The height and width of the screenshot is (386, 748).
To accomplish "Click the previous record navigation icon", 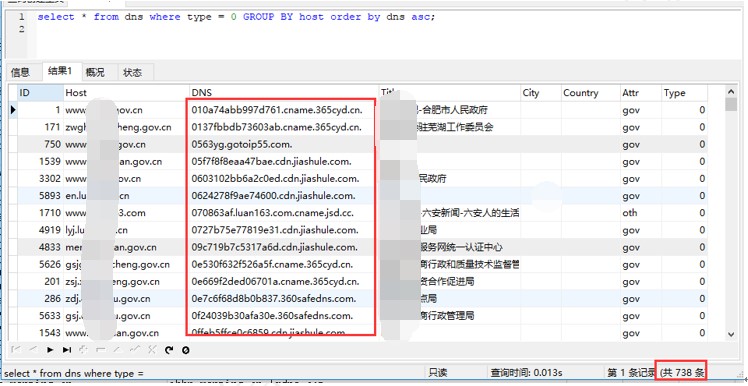I will tap(33, 349).
